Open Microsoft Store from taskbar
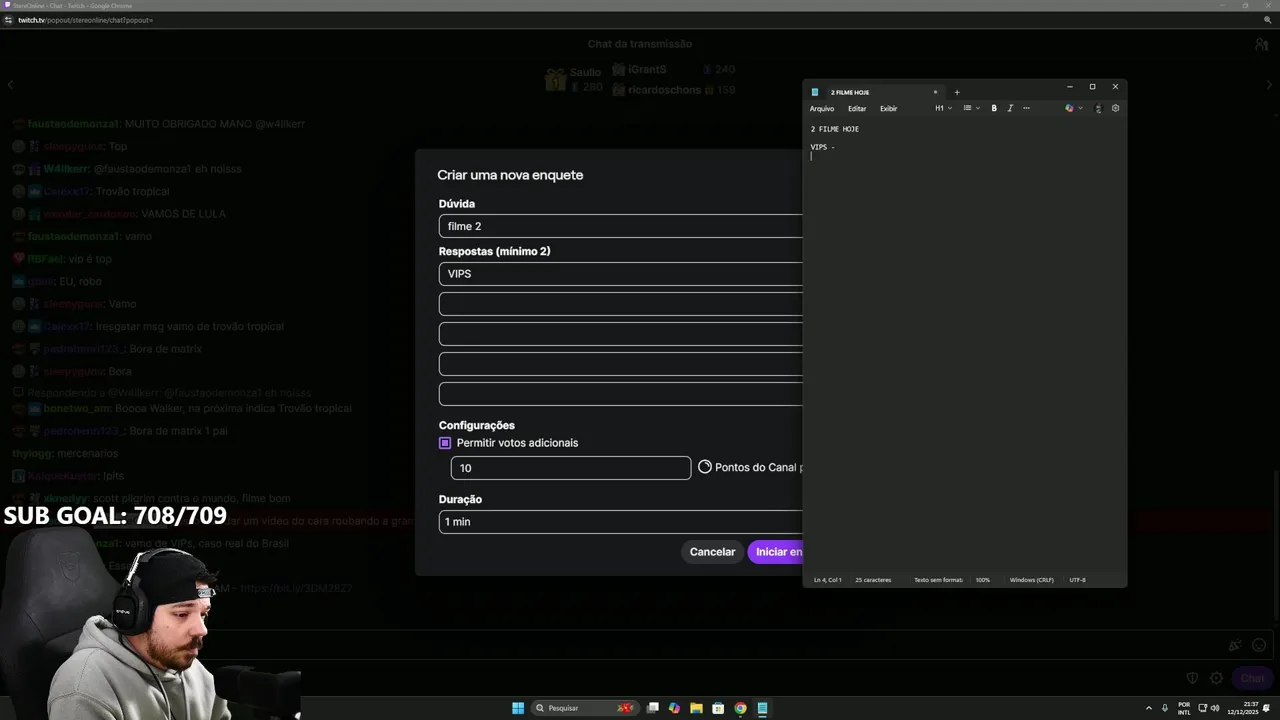The image size is (1280, 720). [718, 708]
